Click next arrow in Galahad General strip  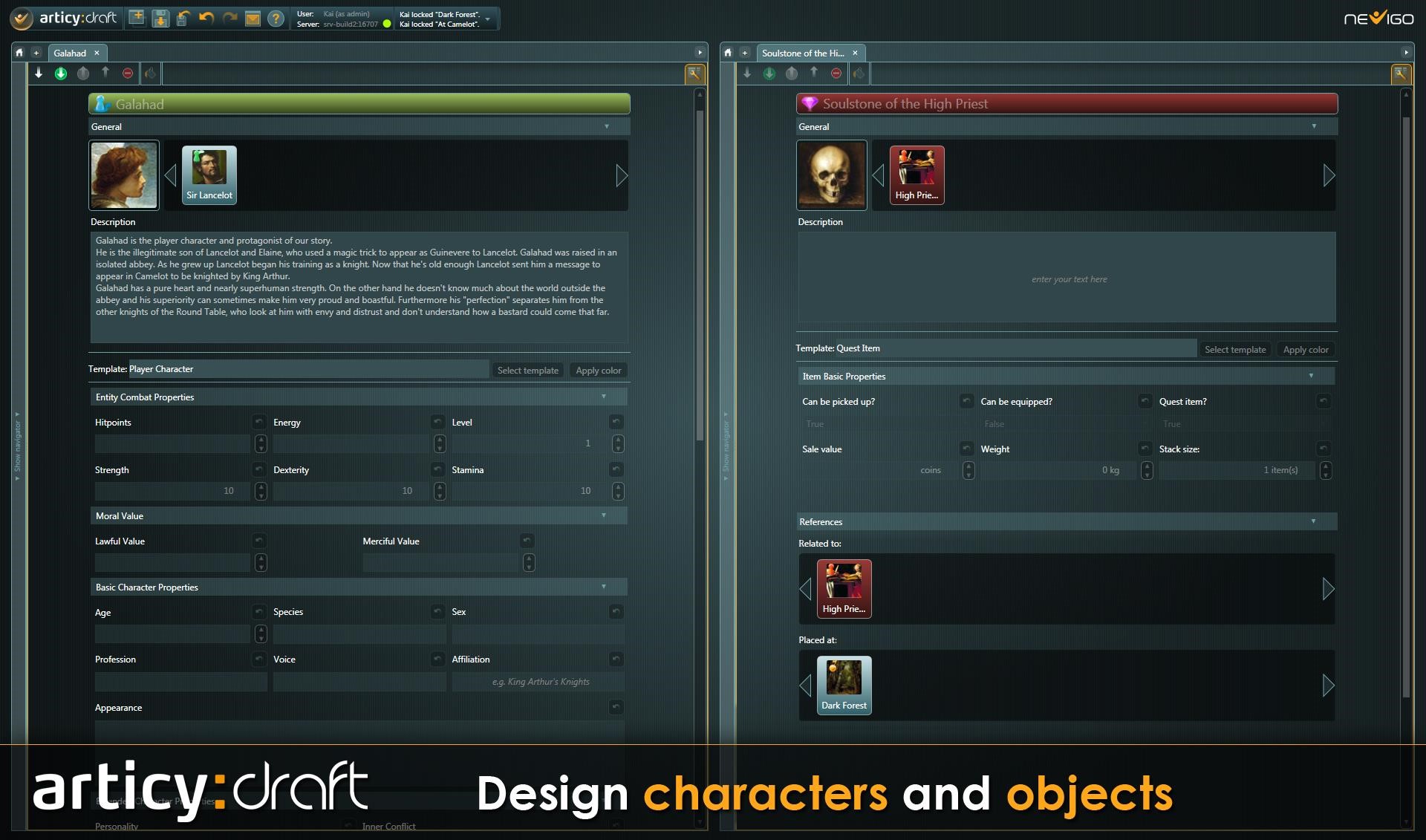click(x=622, y=175)
